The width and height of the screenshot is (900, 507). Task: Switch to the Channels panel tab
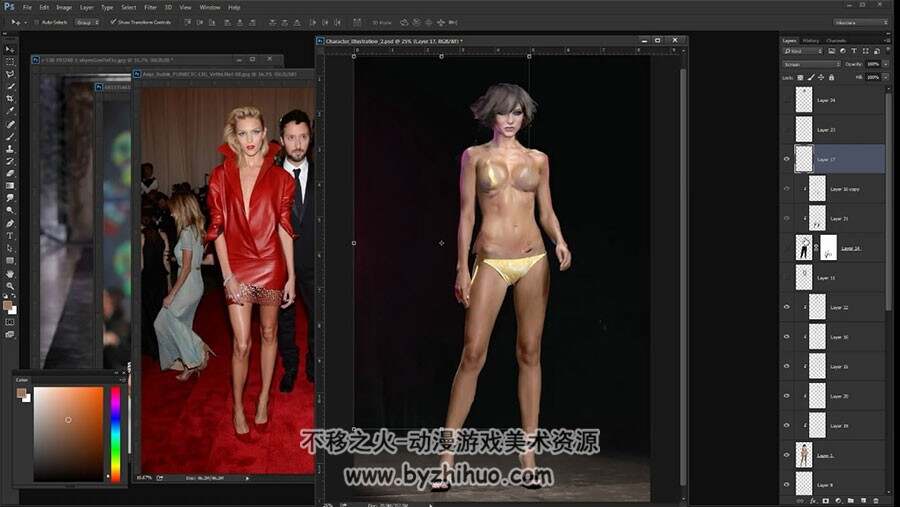[836, 41]
